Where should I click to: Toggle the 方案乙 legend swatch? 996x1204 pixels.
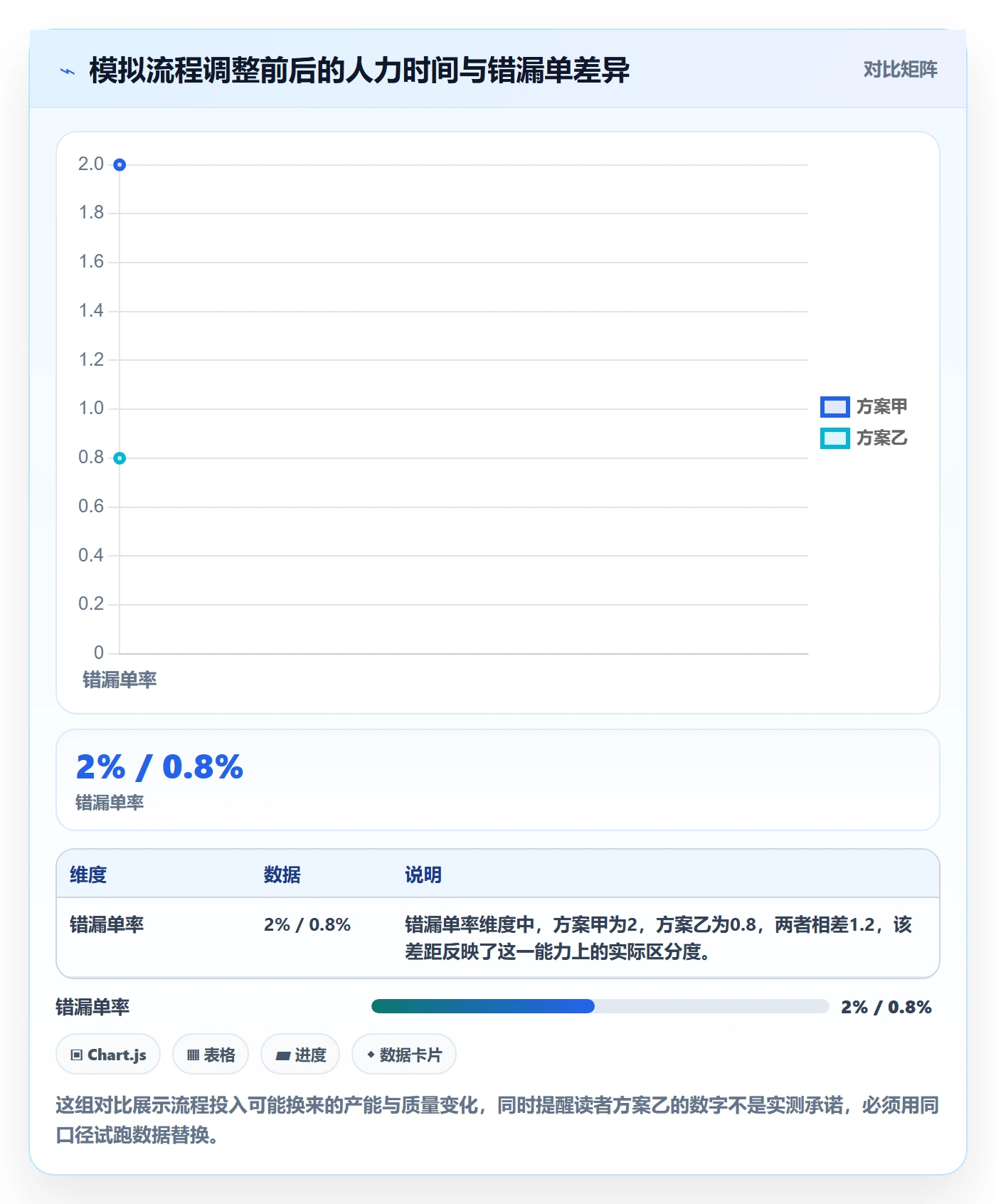pos(835,438)
